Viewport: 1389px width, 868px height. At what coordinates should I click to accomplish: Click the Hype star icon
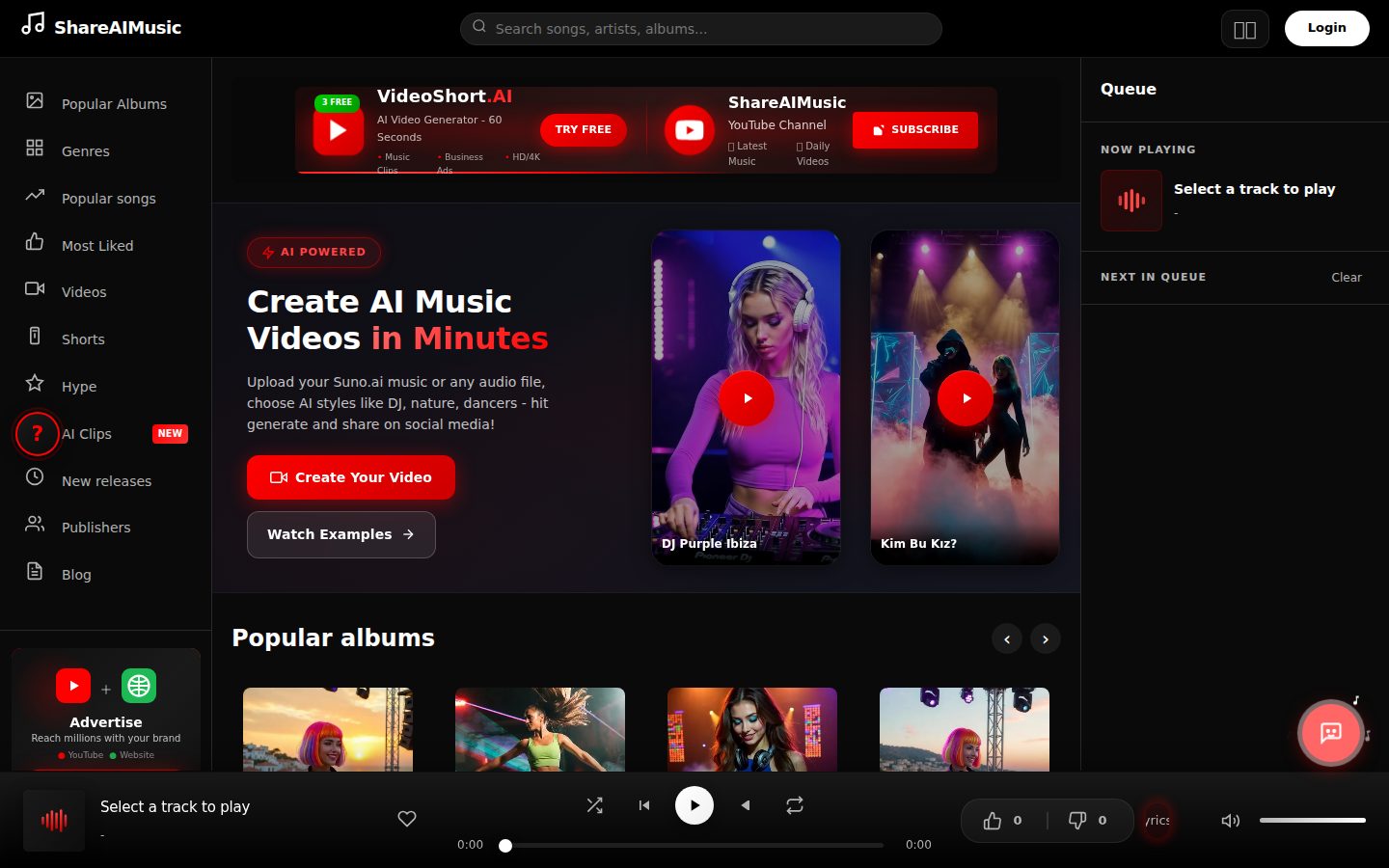[35, 384]
